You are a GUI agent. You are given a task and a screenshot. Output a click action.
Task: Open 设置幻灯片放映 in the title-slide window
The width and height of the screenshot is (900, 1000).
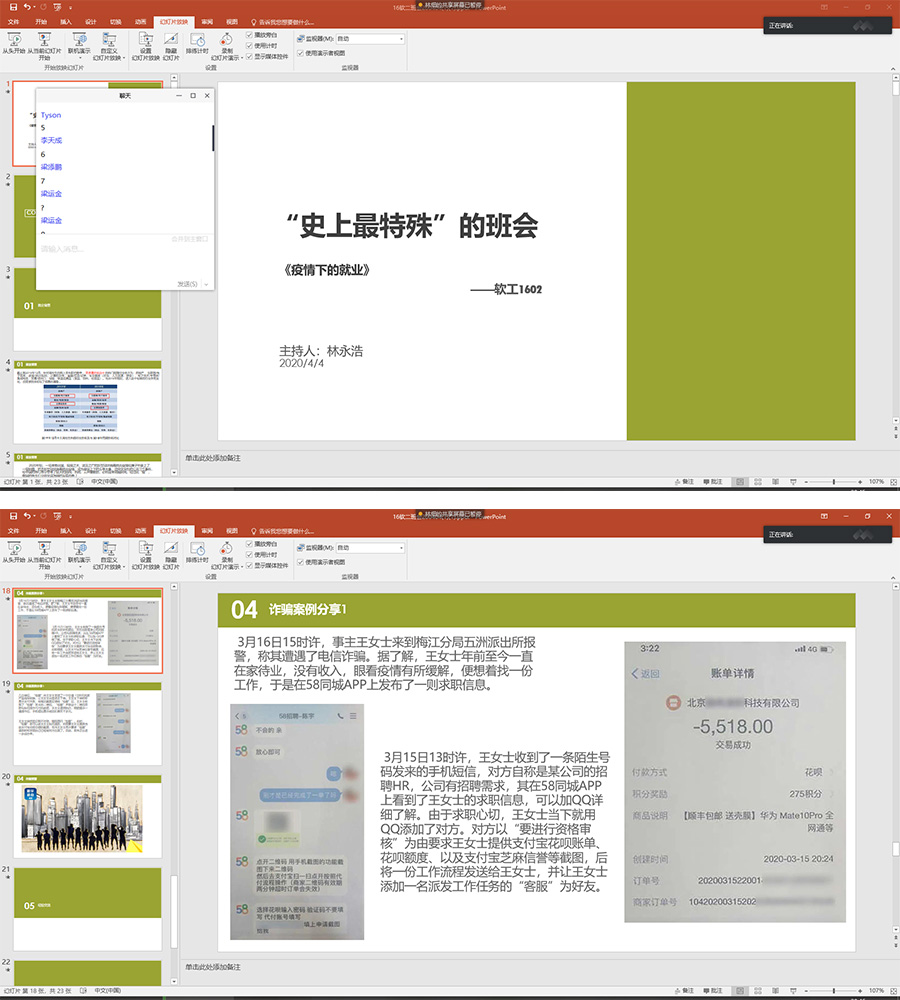146,43
